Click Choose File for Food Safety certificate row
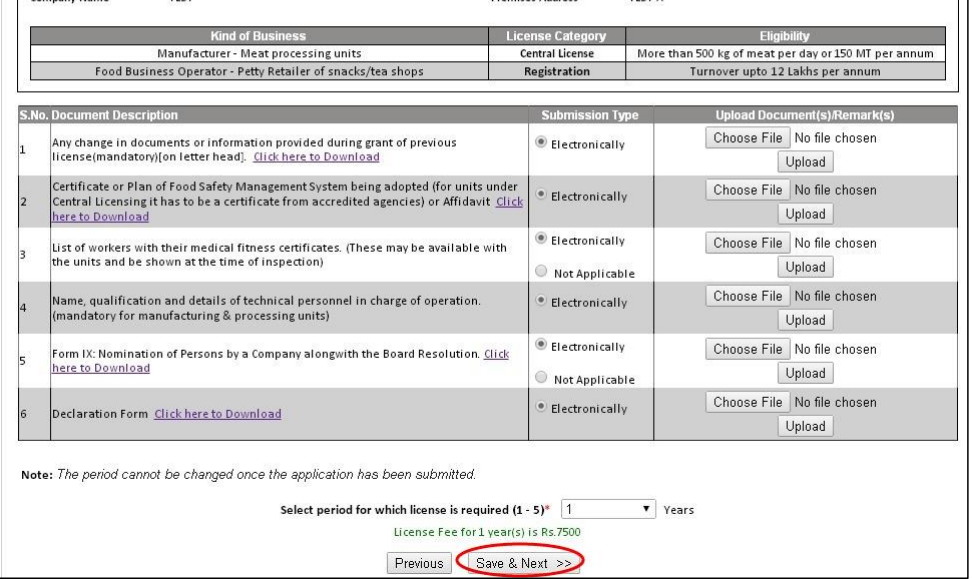Screen dimensions: 972x579 (748, 190)
